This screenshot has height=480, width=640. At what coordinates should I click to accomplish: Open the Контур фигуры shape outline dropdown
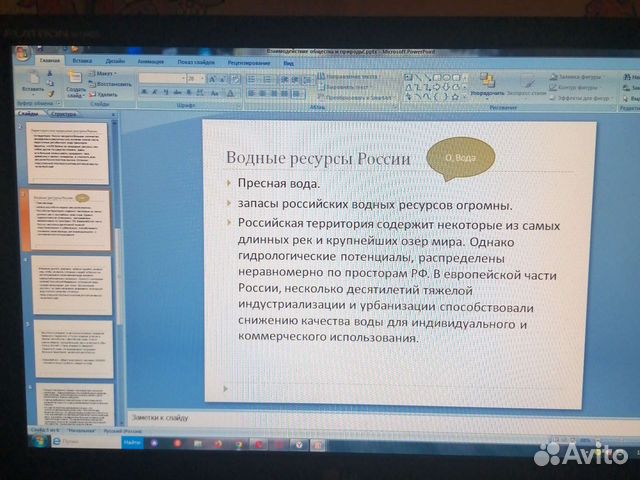[574, 87]
